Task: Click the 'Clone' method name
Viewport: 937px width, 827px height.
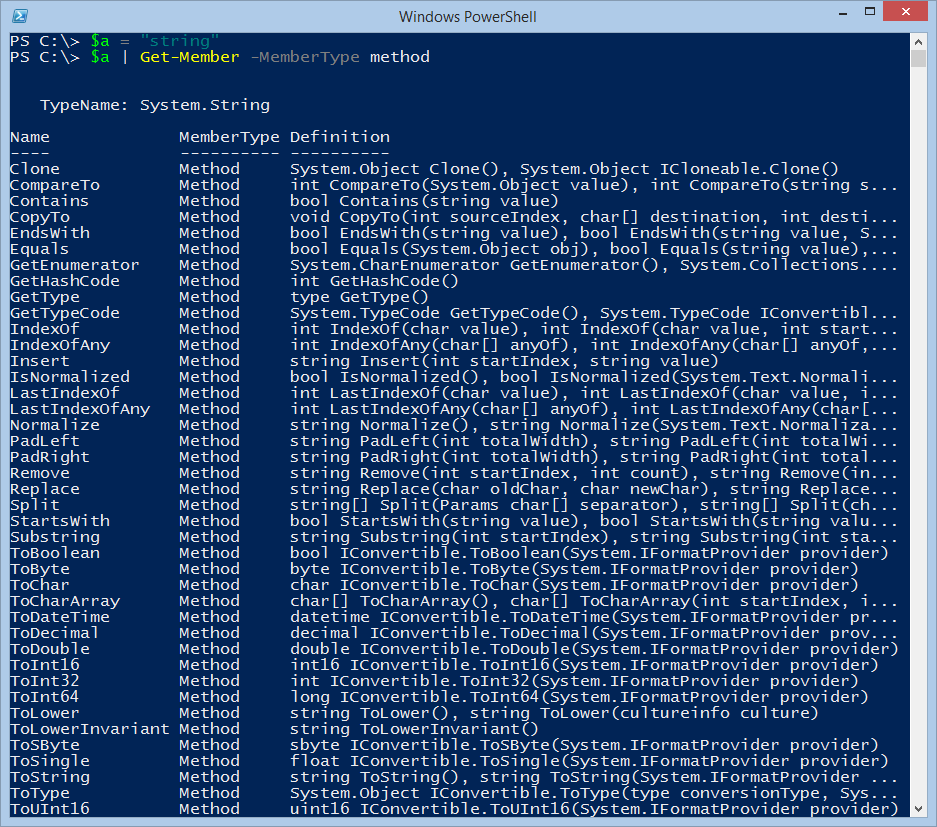Action: (35, 169)
